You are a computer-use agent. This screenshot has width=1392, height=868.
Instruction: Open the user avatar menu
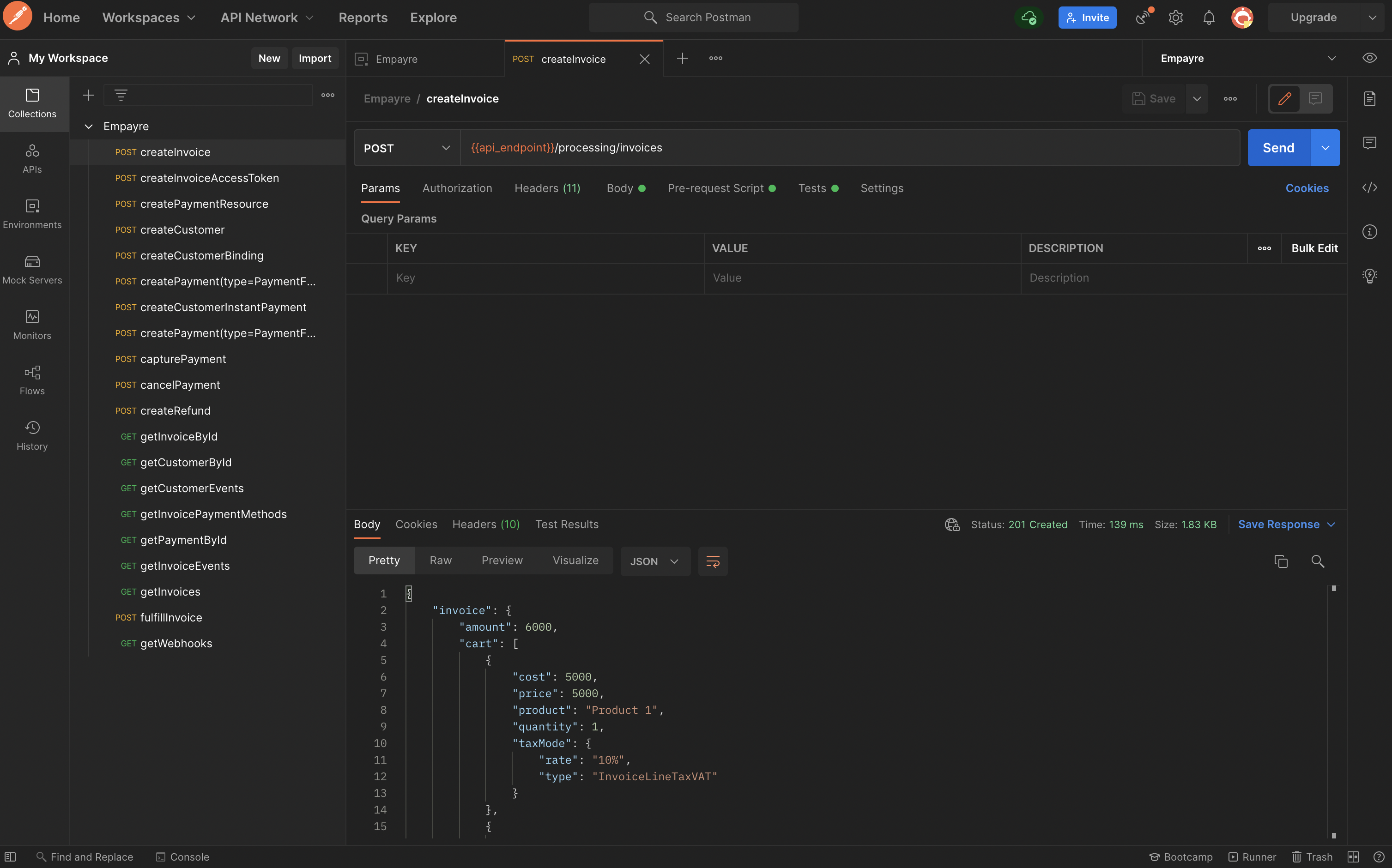[x=1242, y=17]
